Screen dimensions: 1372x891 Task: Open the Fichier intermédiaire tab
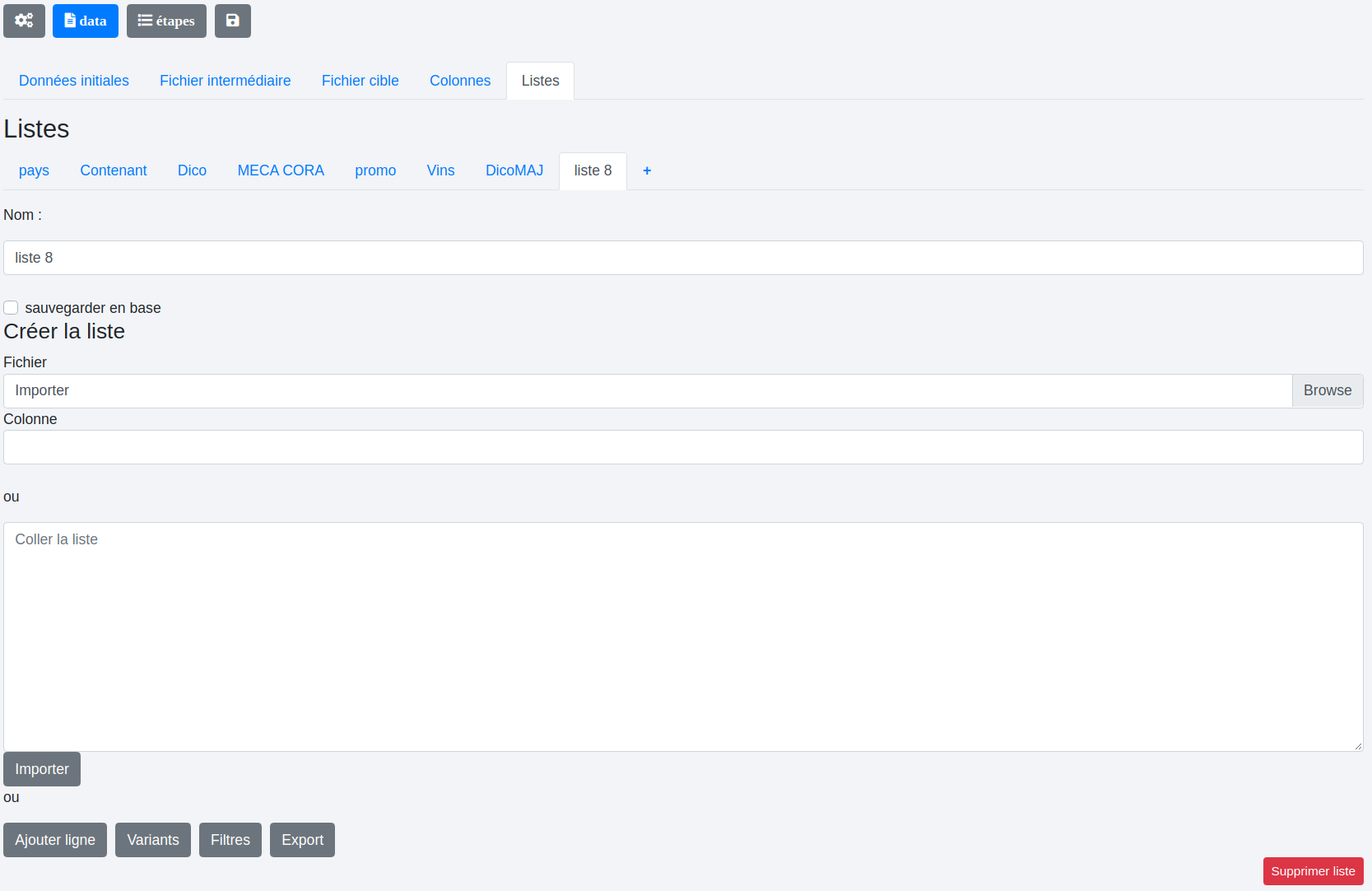coord(225,81)
